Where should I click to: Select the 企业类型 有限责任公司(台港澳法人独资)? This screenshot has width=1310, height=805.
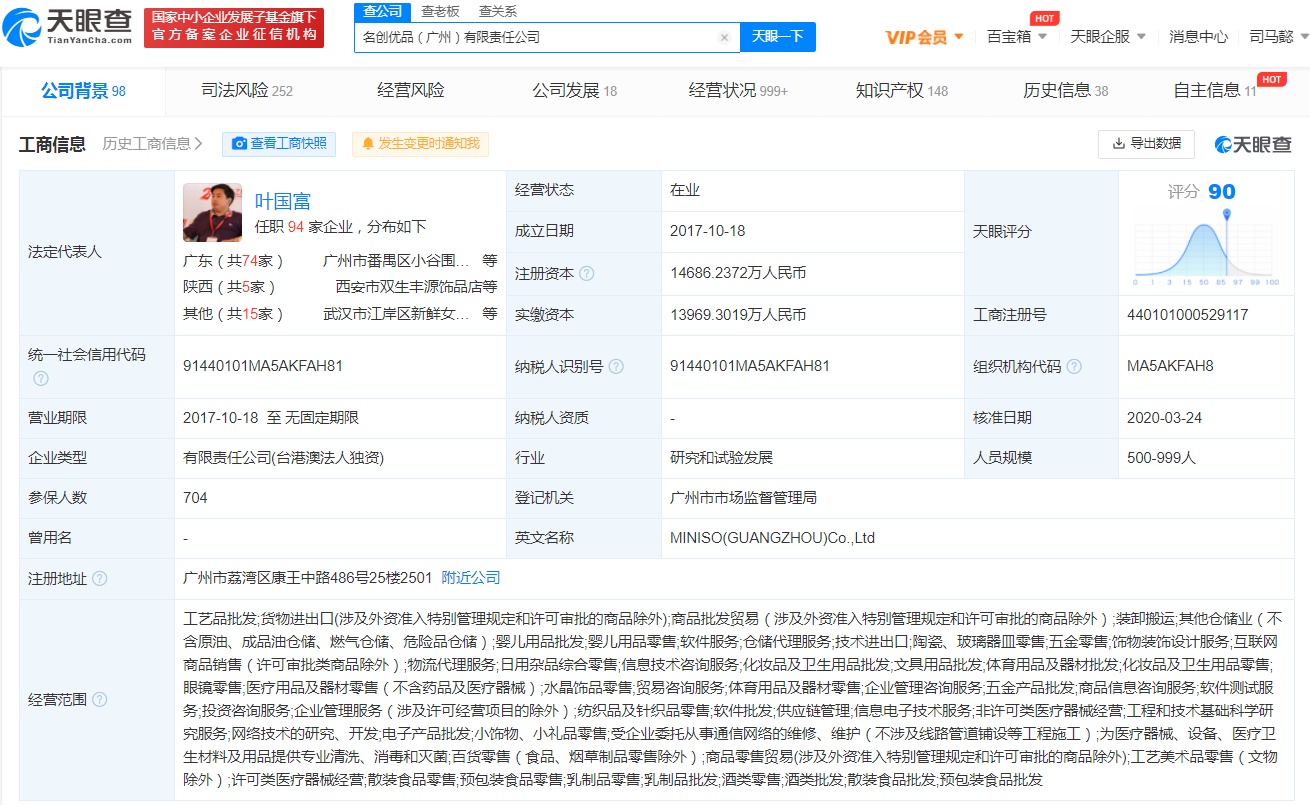(x=284, y=458)
